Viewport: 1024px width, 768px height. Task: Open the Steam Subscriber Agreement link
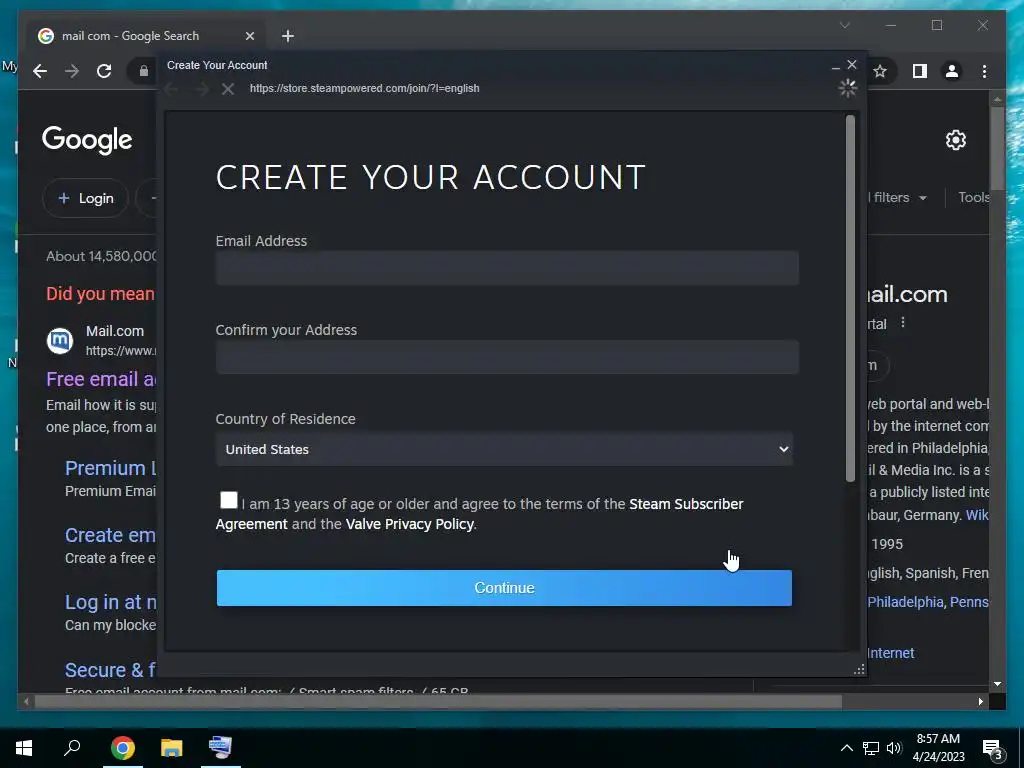coord(686,504)
